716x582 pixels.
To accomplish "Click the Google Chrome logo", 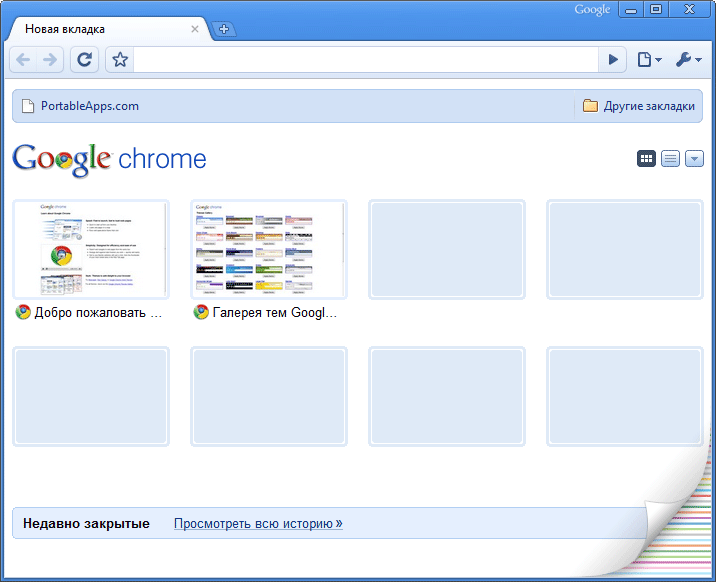I will coord(109,159).
